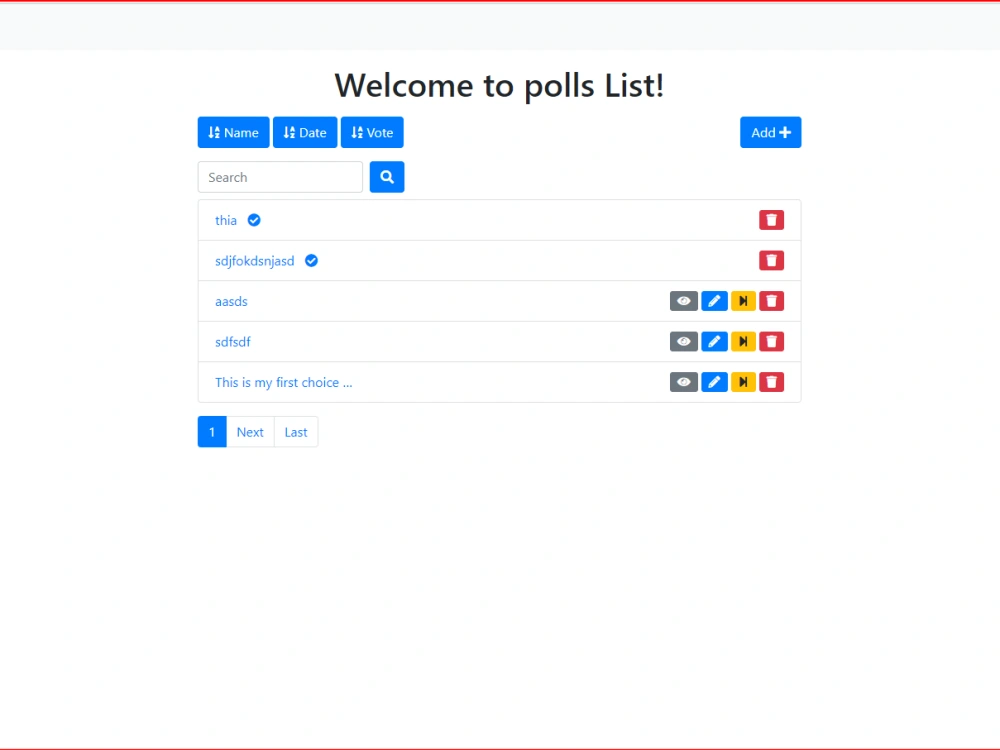The image size is (1000, 750).
Task: Jump to the Last page
Action: pyautogui.click(x=296, y=432)
